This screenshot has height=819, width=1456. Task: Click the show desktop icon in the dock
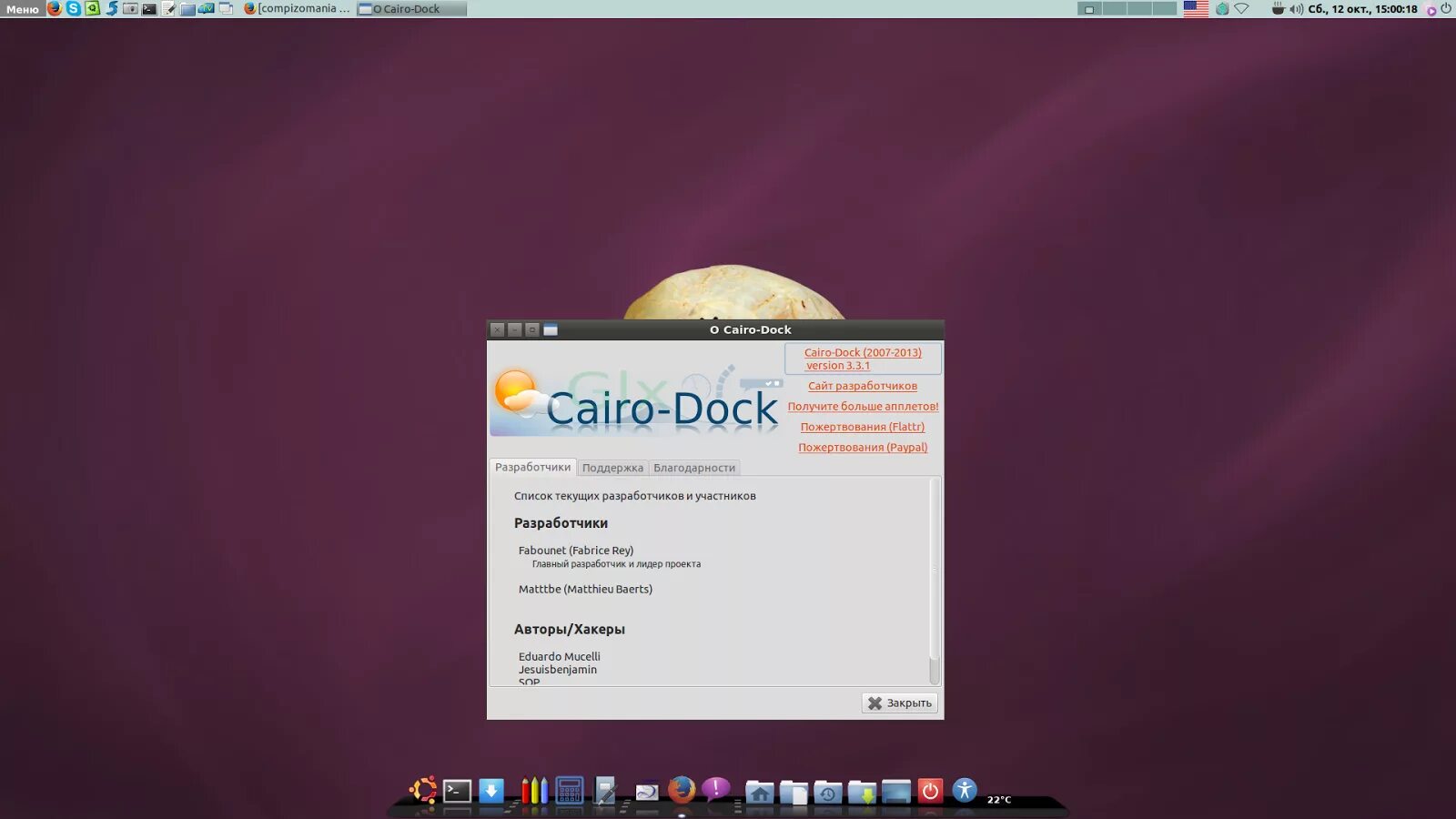click(x=896, y=792)
